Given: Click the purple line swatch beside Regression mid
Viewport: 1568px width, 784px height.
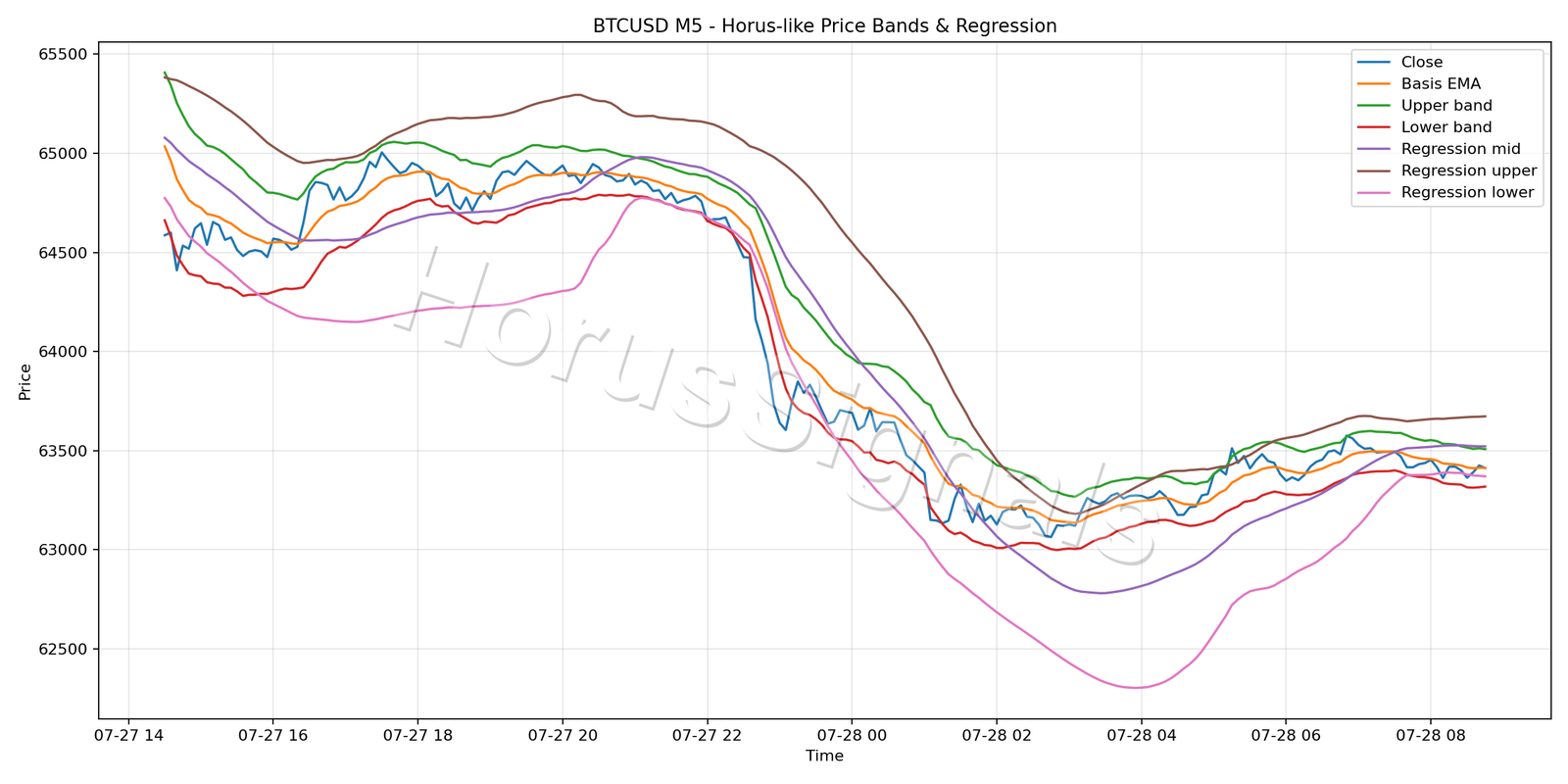Looking at the screenshot, I should (1374, 149).
